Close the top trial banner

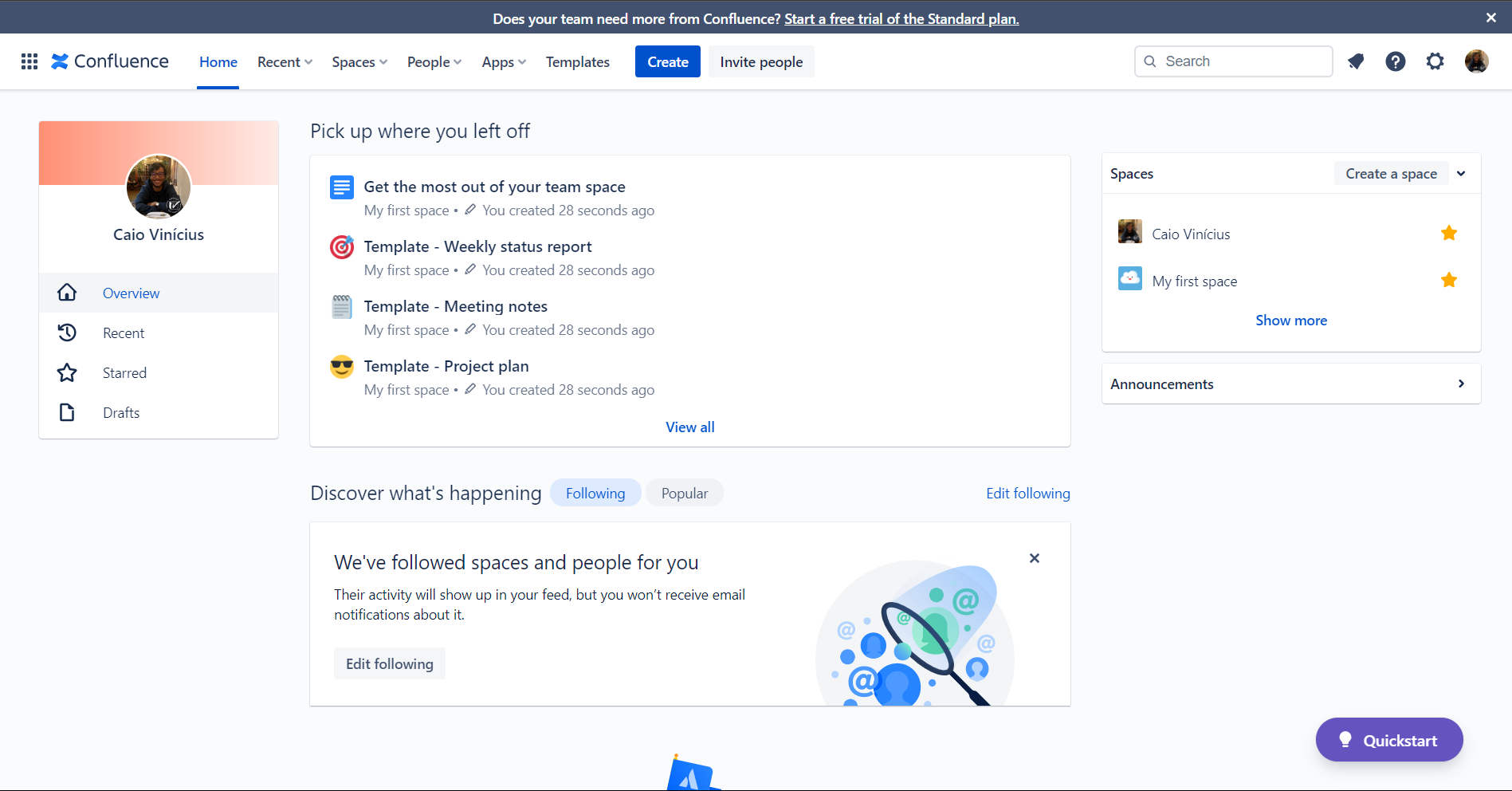[1490, 18]
